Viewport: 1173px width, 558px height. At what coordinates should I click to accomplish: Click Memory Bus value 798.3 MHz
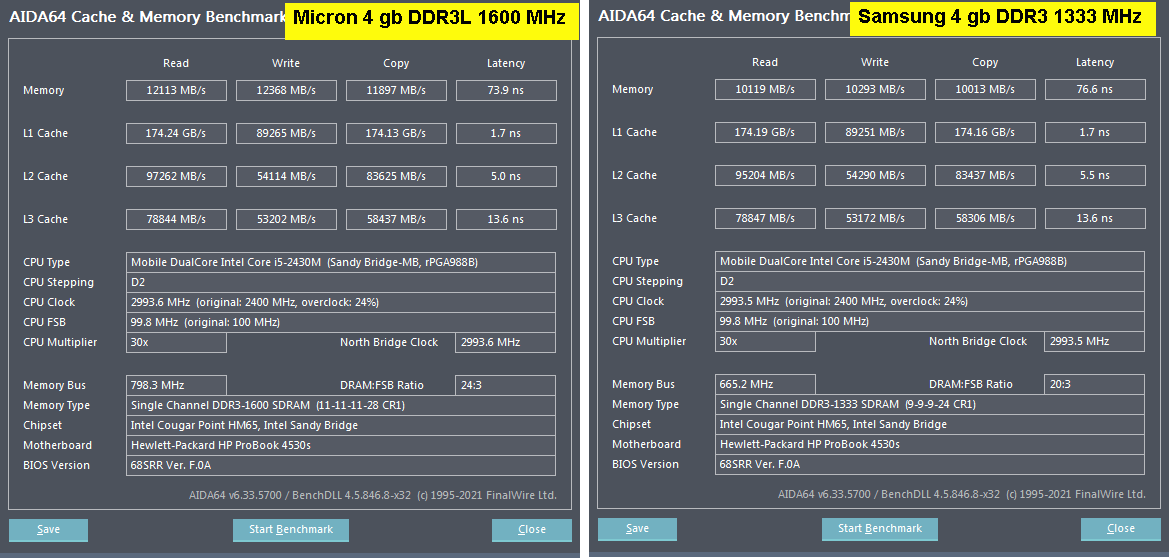(177, 385)
